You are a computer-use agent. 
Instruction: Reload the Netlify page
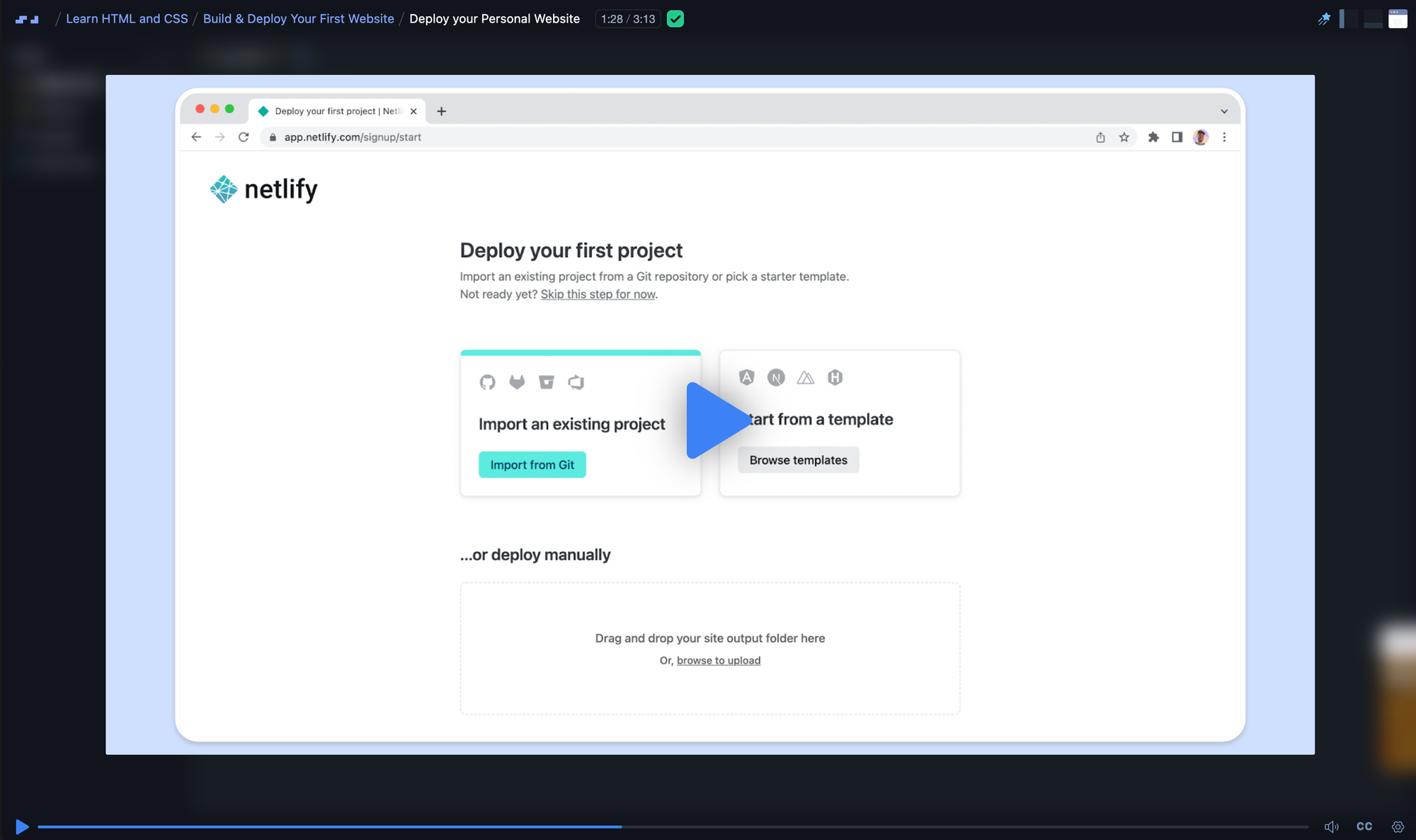tap(244, 137)
